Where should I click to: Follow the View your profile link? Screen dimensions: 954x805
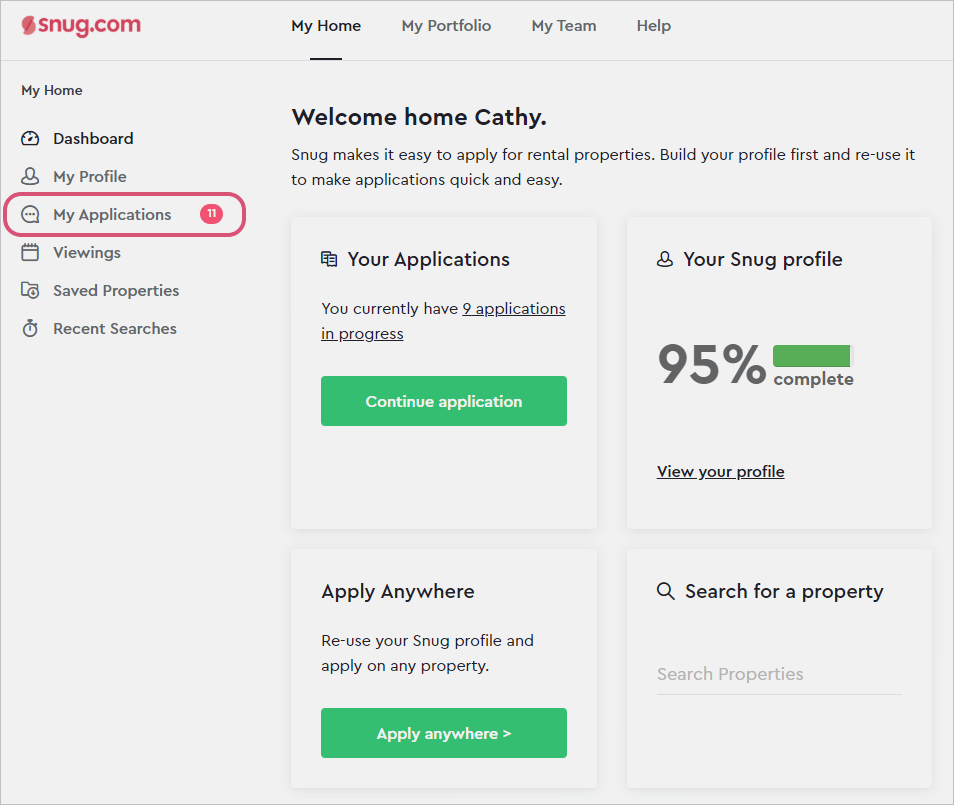point(720,472)
